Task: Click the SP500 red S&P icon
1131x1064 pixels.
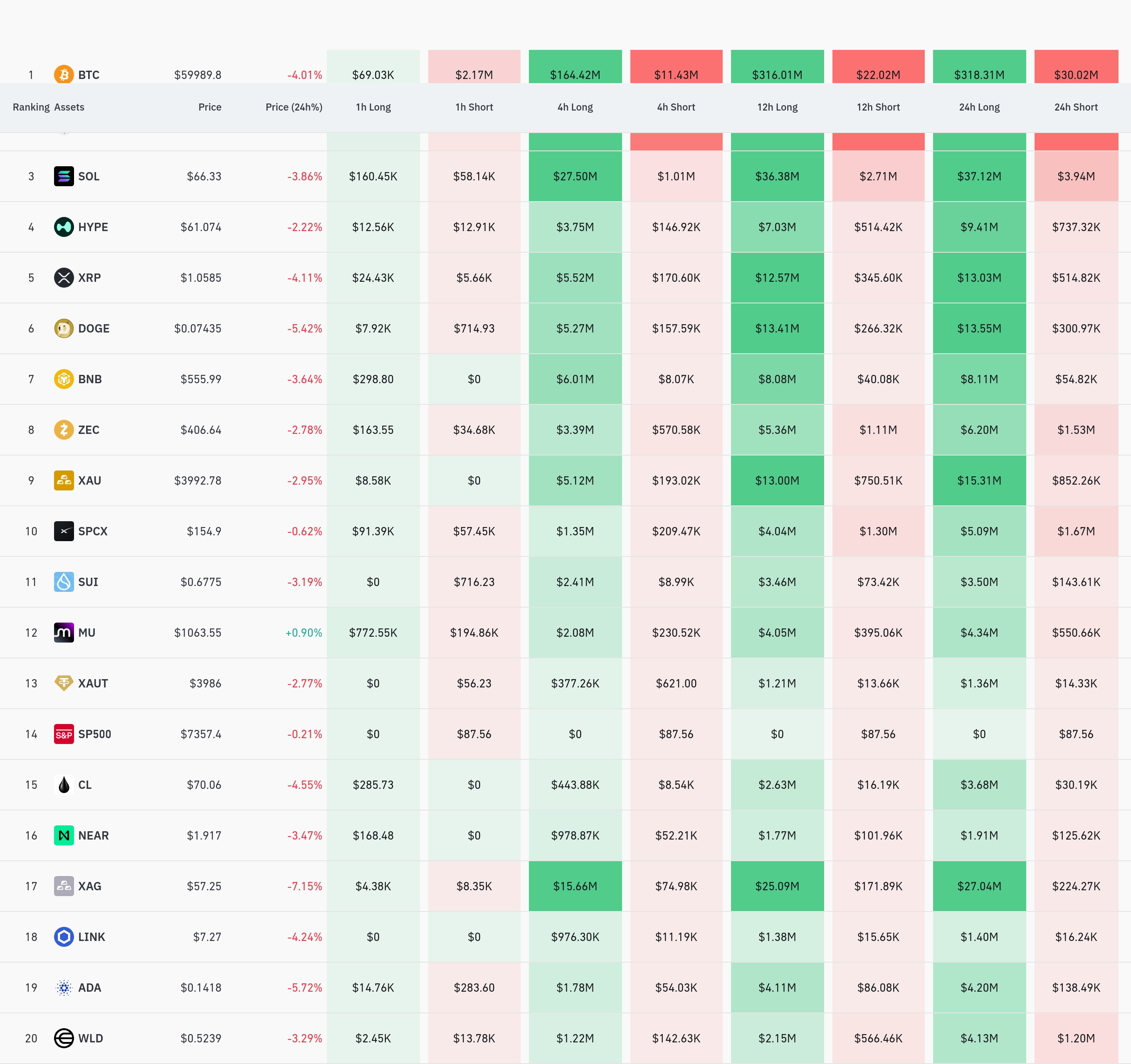Action: coord(64,734)
